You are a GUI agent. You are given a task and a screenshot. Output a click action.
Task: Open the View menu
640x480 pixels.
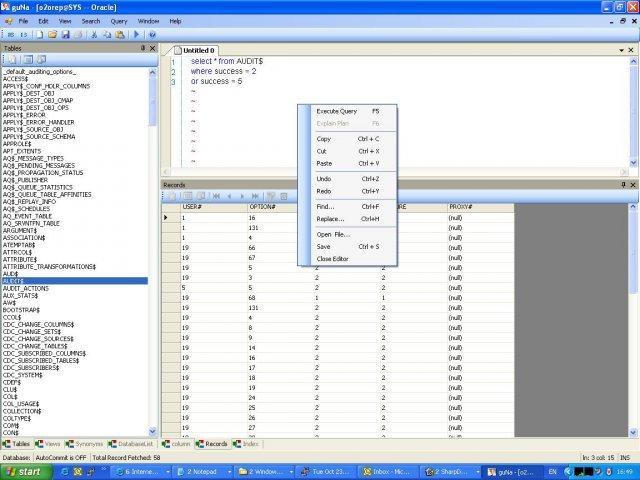pos(65,21)
